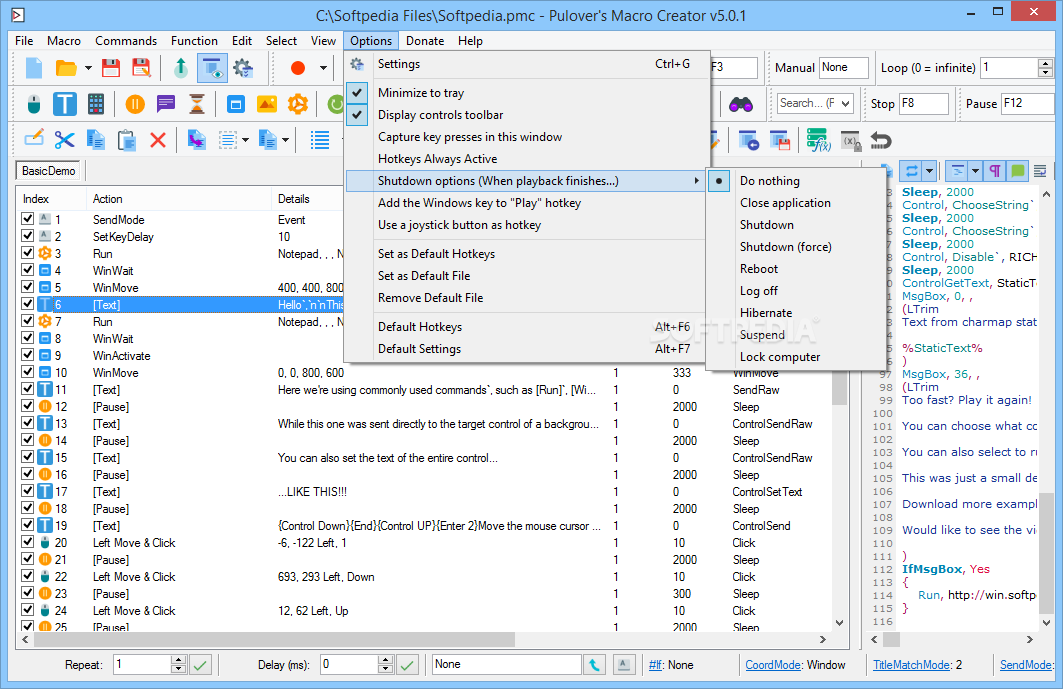Click the Manual hotkey None field
This screenshot has width=1063, height=689.
(843, 68)
